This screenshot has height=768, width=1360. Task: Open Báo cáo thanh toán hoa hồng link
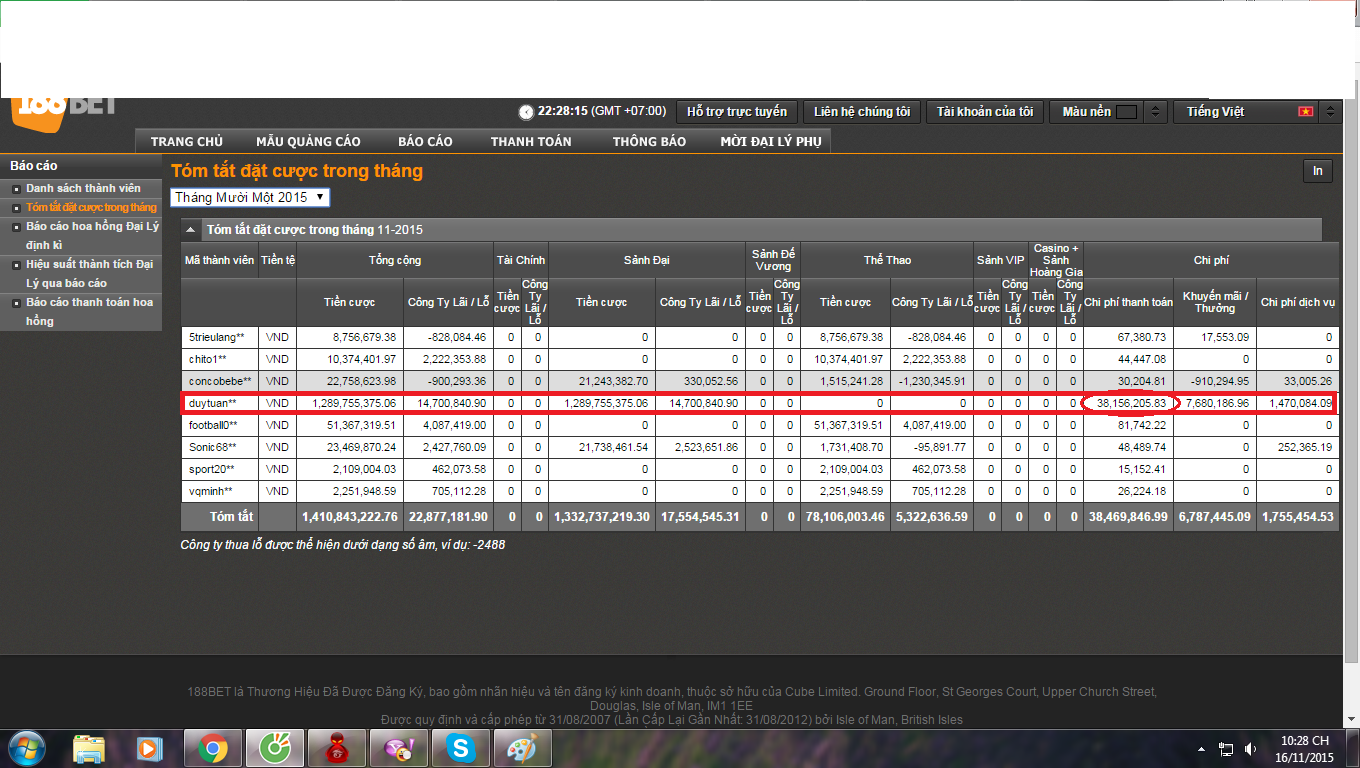pyautogui.click(x=89, y=311)
